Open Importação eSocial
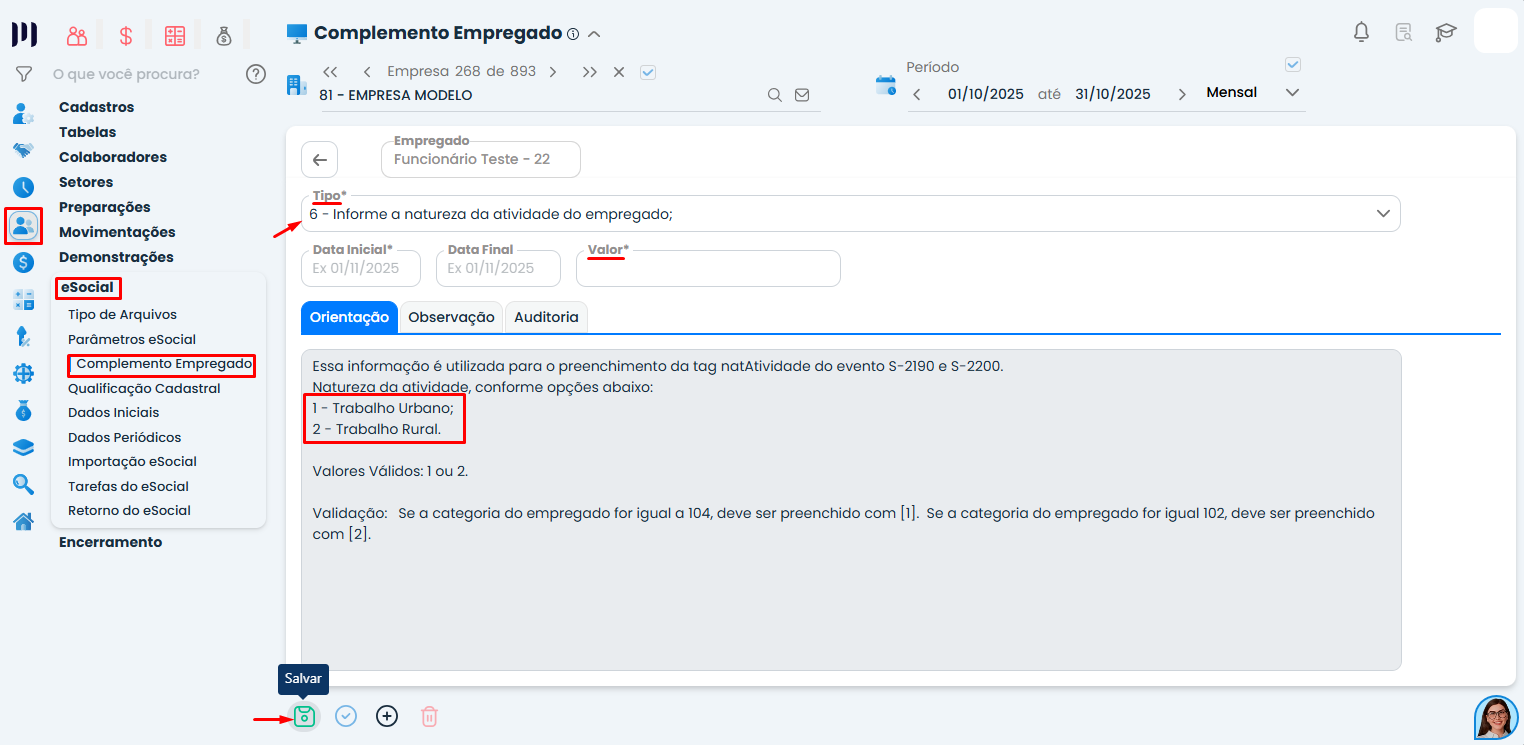Screen dimensions: 1524x745 point(132,462)
